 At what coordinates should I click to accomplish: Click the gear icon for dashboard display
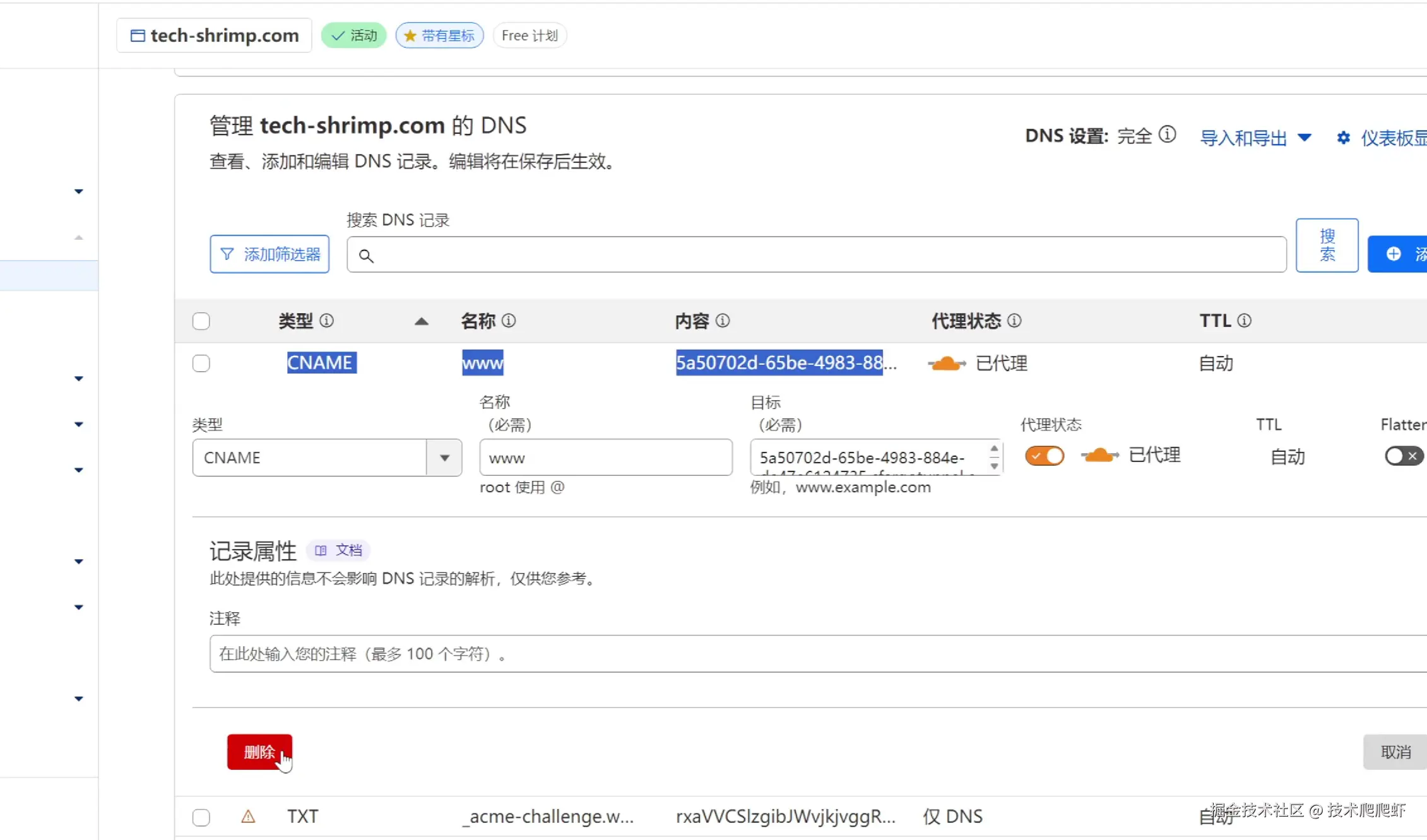[x=1343, y=138]
